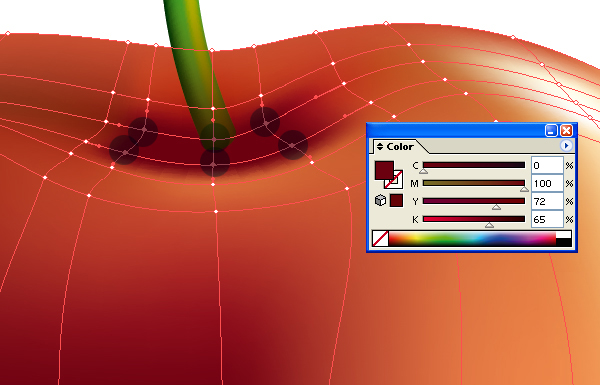The width and height of the screenshot is (600, 387).
Task: Click the Y percentage field showing 72
Action: [547, 201]
